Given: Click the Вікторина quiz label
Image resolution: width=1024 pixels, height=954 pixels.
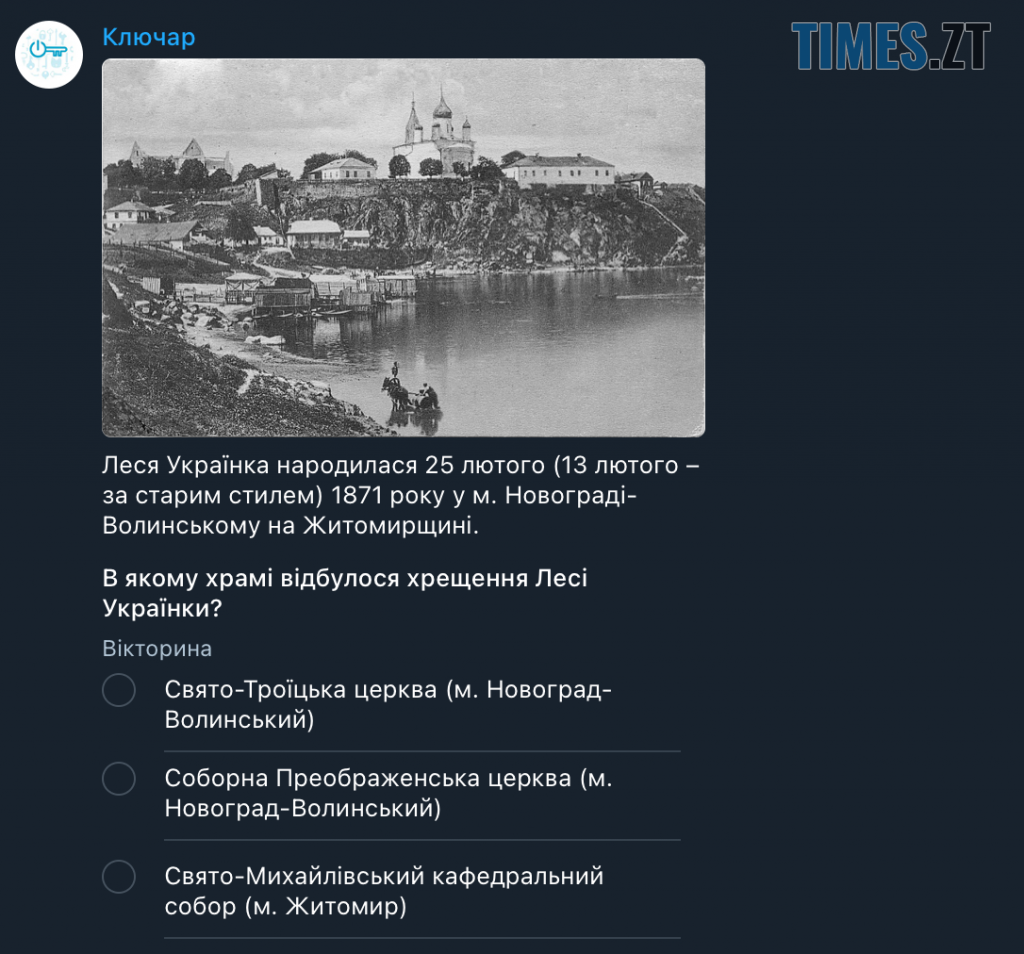Looking at the screenshot, I should pos(157,649).
